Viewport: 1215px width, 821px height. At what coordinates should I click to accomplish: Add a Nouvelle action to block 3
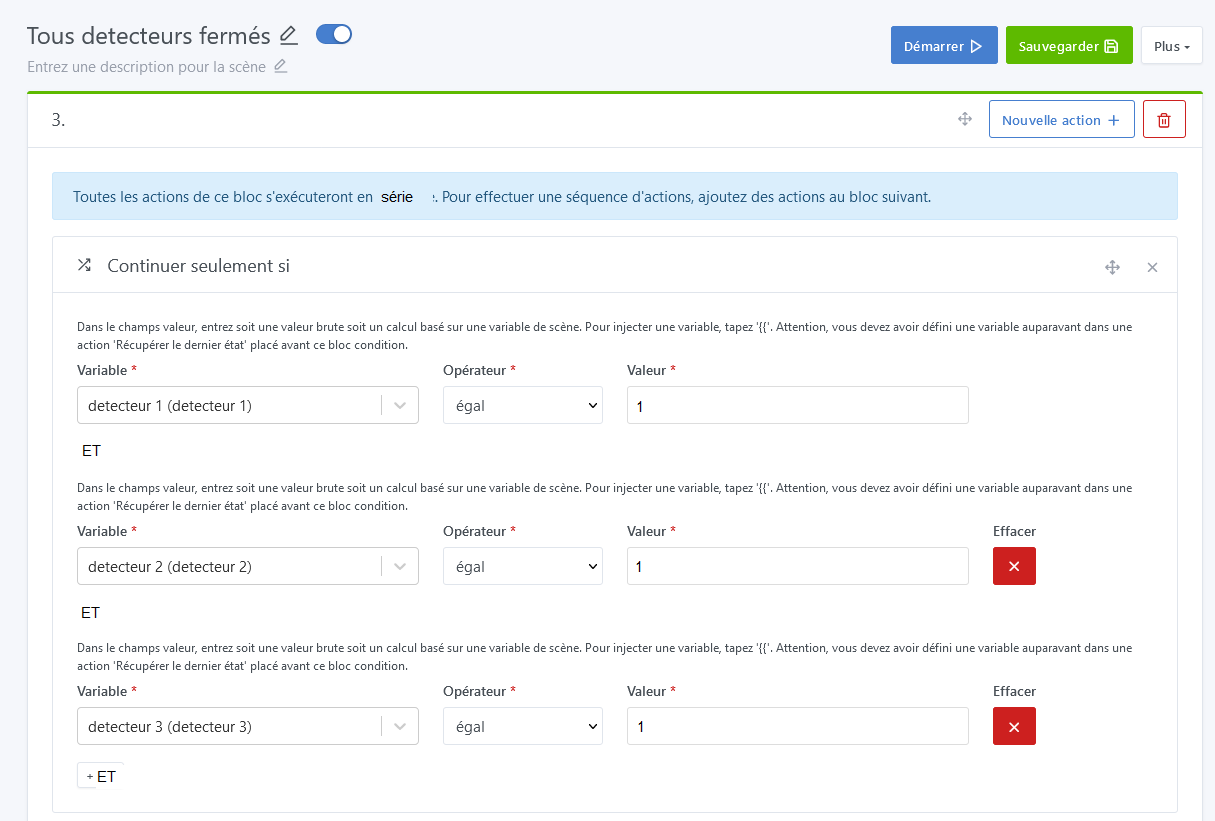coord(1061,120)
